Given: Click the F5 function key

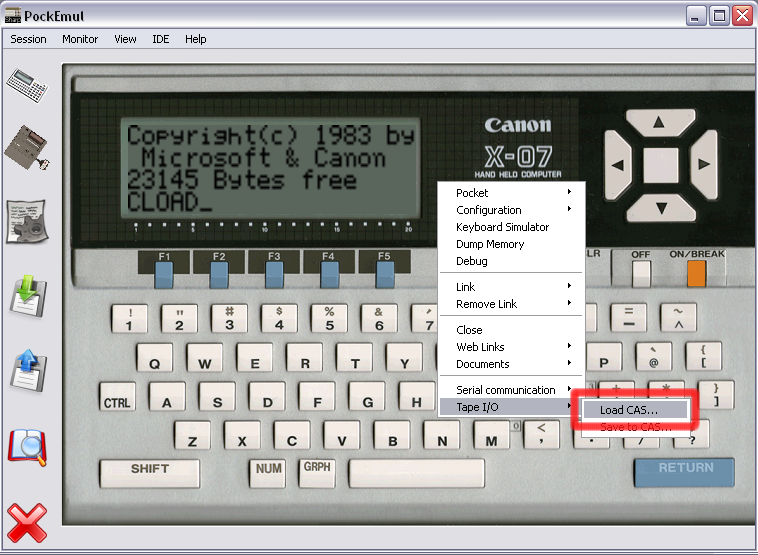Looking at the screenshot, I should click(x=385, y=275).
